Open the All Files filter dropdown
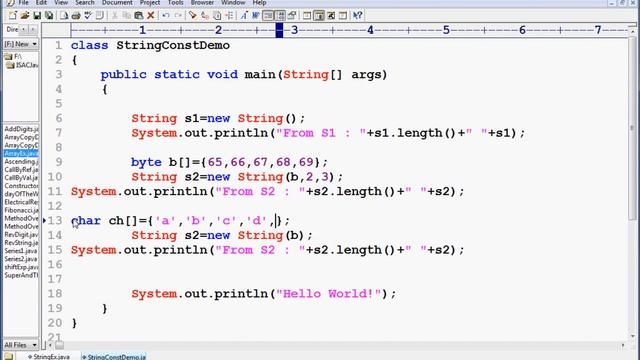 (21, 345)
